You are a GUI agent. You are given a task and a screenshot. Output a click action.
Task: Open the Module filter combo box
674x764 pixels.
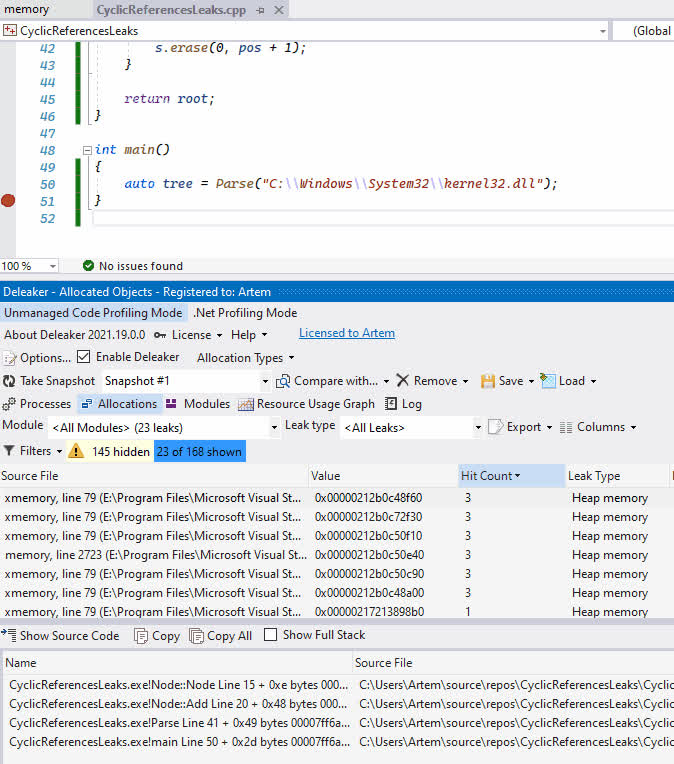coord(164,427)
